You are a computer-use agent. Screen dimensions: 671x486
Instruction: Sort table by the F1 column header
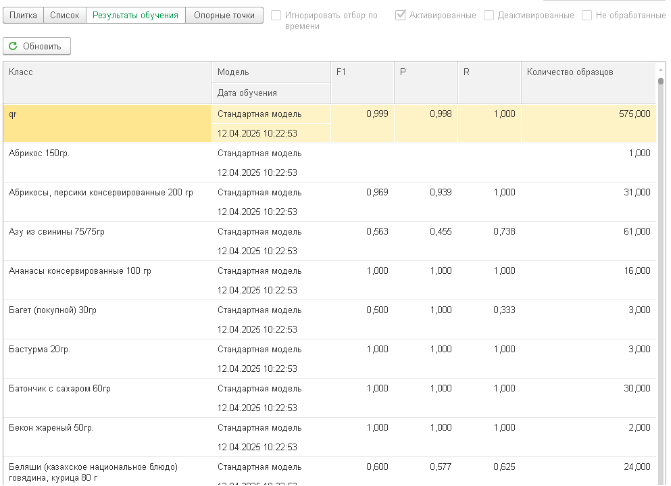pos(362,73)
